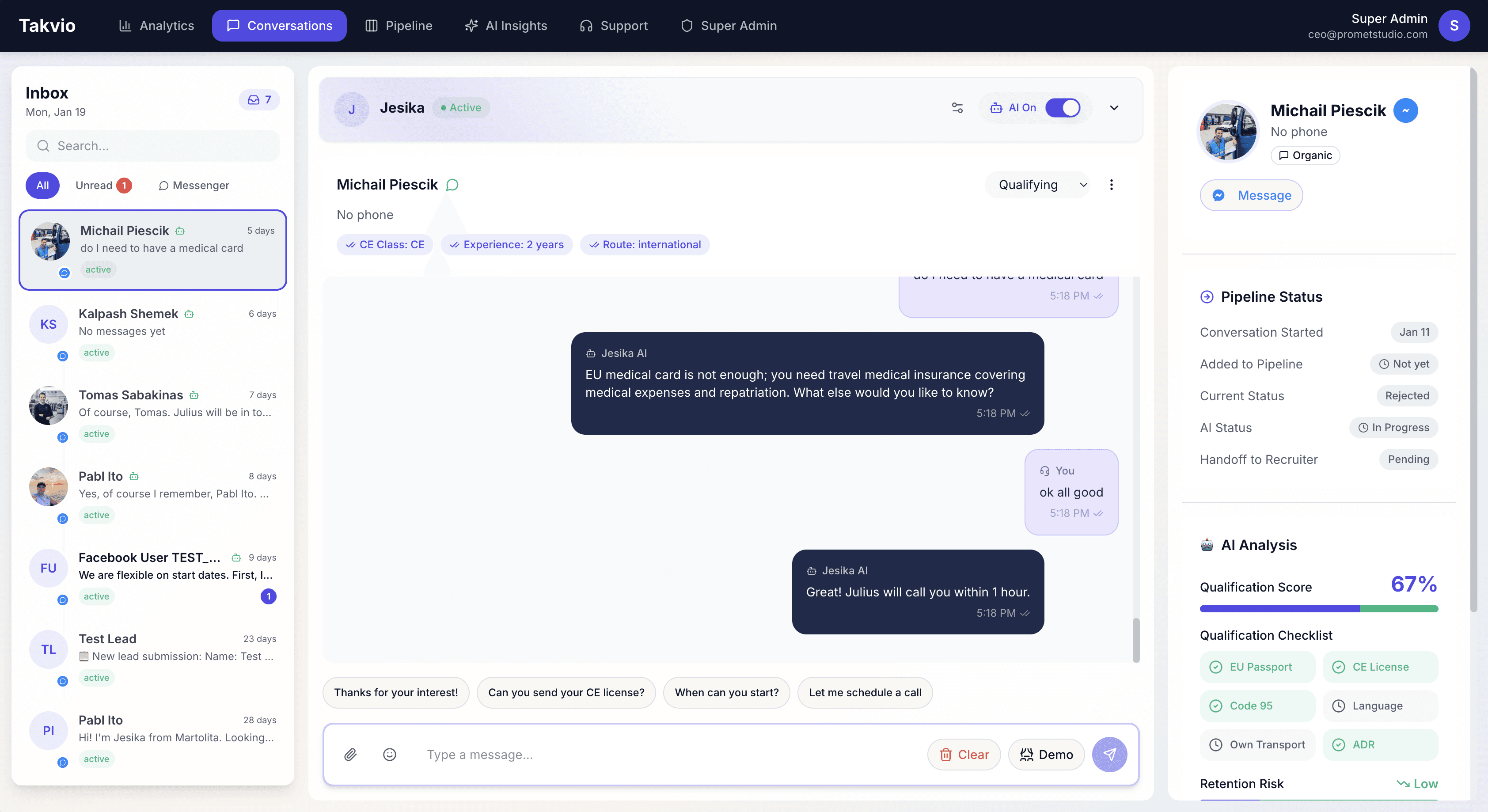Insert "Let me schedule a call" reply
Viewport: 1488px width, 812px height.
click(x=865, y=692)
